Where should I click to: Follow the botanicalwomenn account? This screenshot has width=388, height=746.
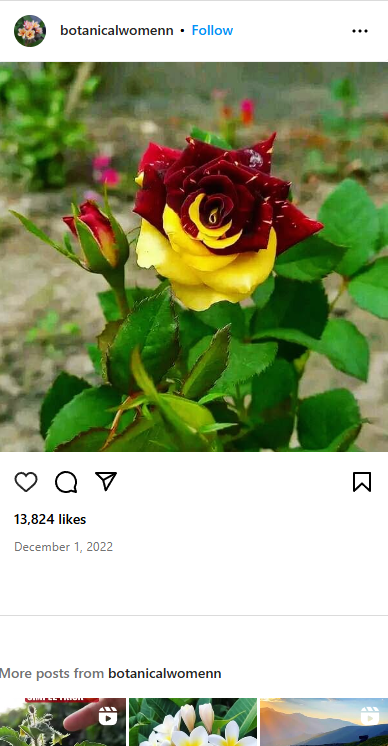pos(212,30)
